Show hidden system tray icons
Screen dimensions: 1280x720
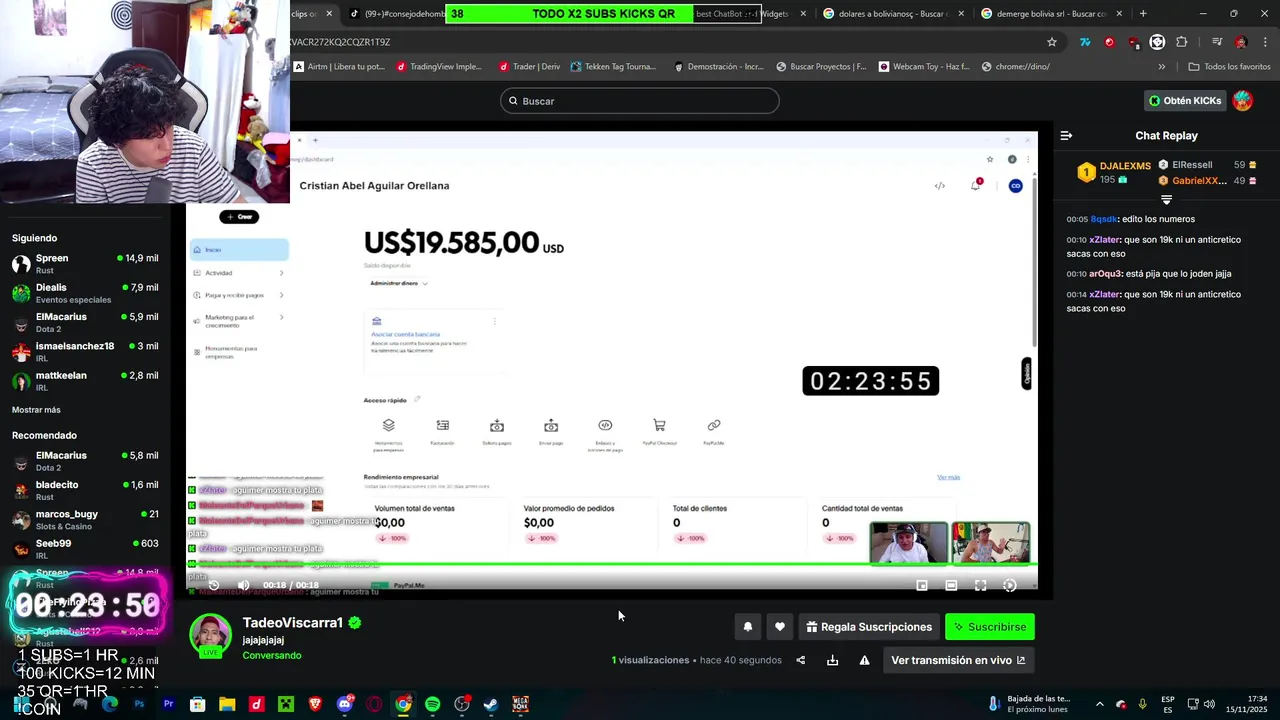coord(1099,704)
